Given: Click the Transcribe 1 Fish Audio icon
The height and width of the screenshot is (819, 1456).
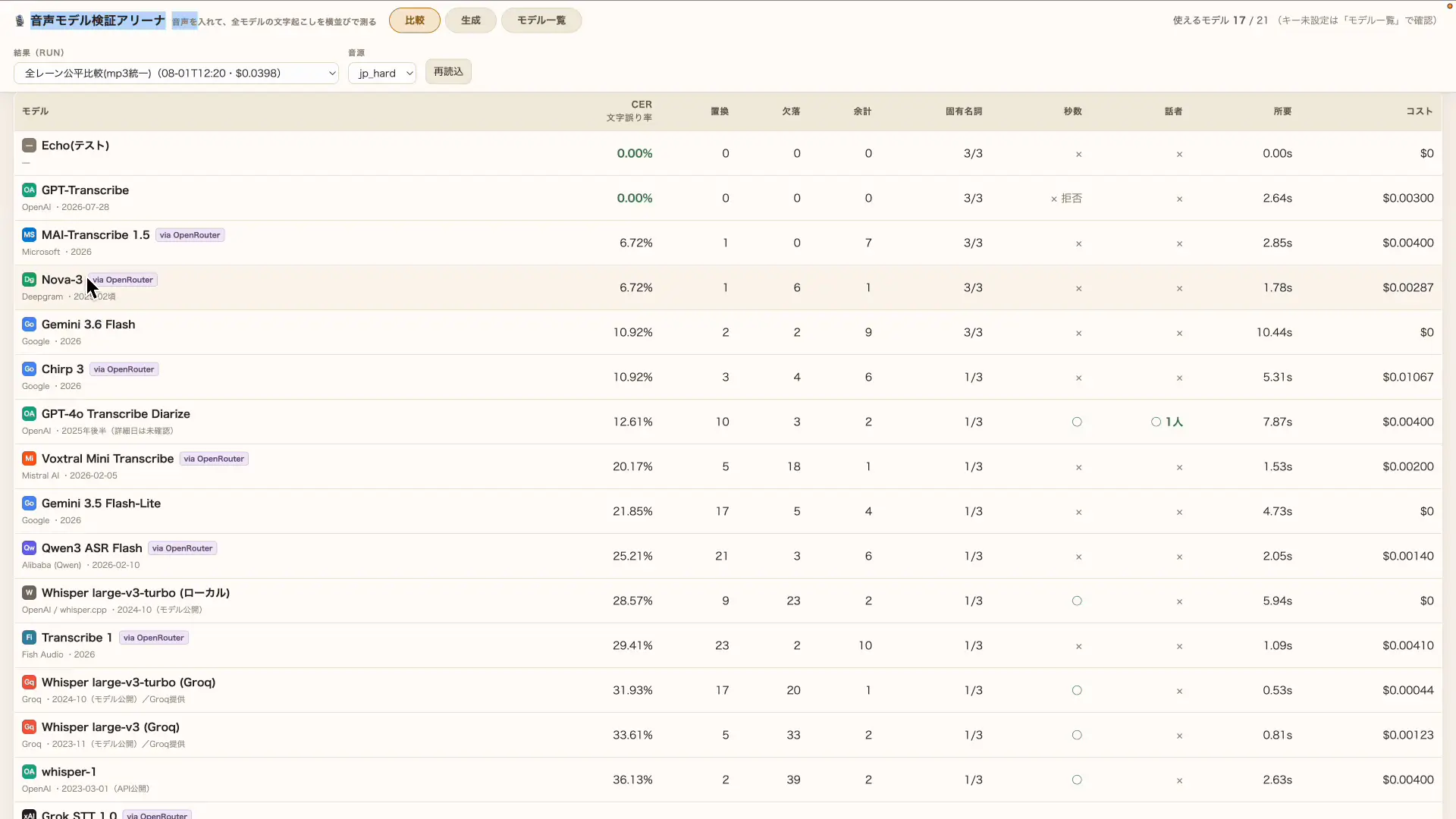Looking at the screenshot, I should [x=29, y=638].
